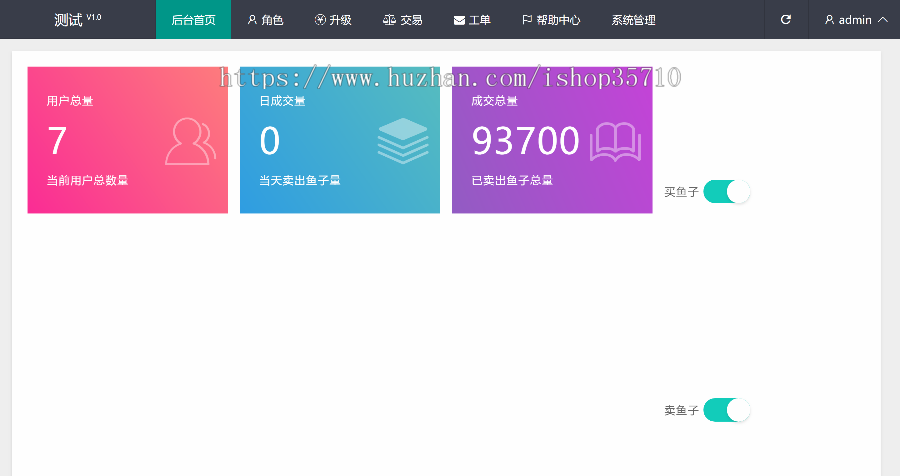Click the users icon in 用户总量 card
Screen dimensions: 900x476
(191, 142)
